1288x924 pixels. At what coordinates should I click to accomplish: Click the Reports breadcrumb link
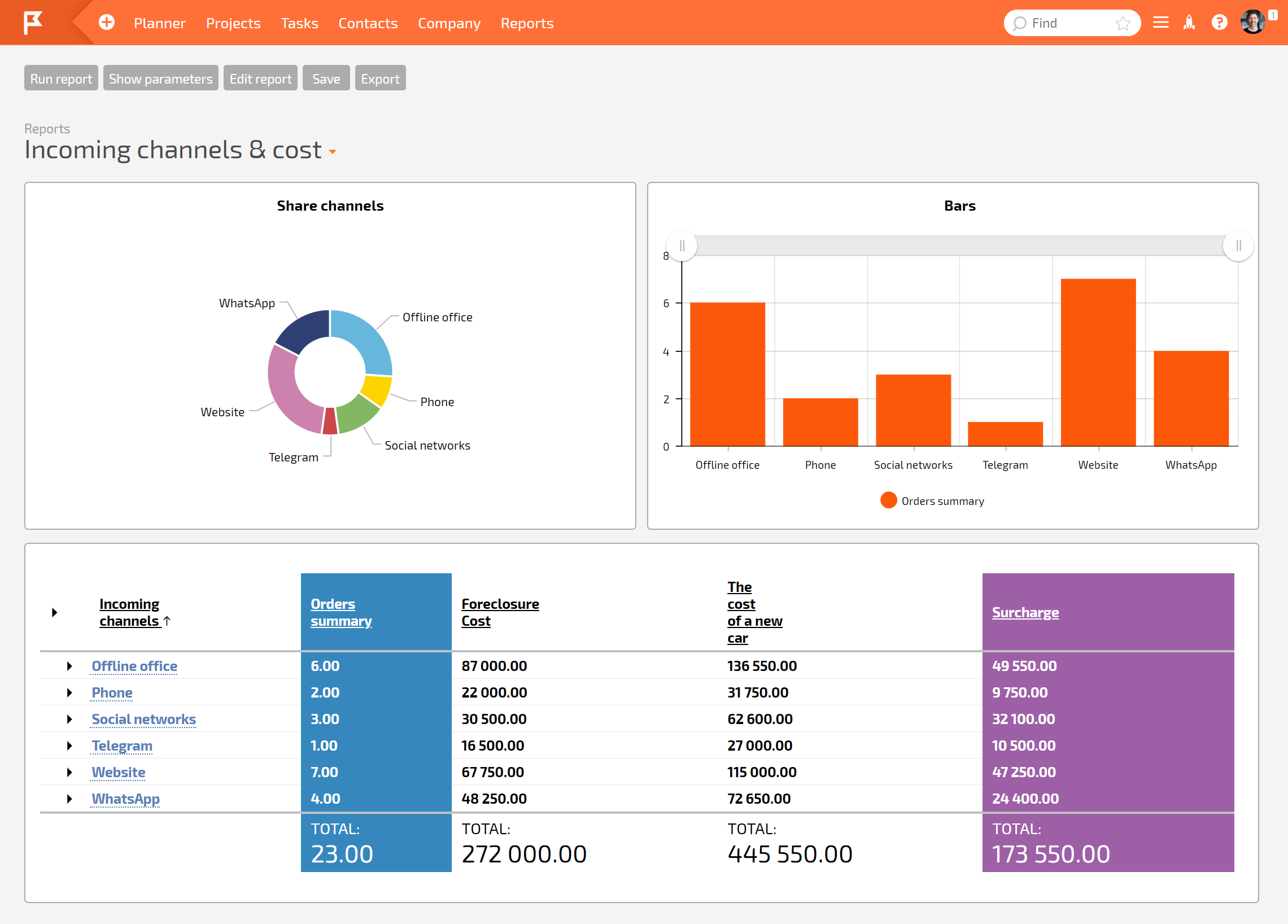click(x=47, y=129)
